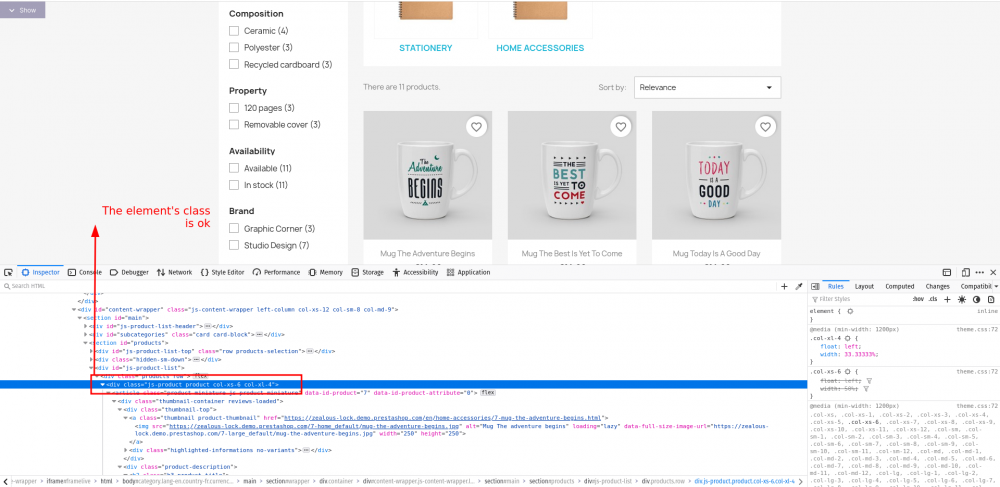Screen dimensions: 1000x487
Task: Check the Recycled cardboard (3) filter
Action: 234,64
